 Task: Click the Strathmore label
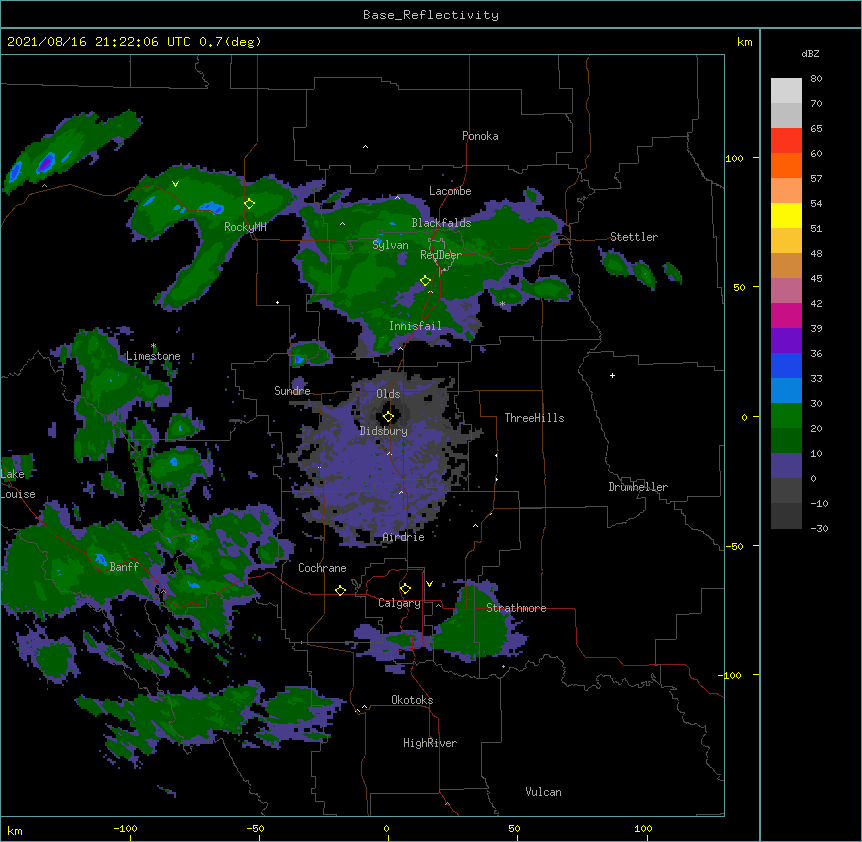pos(516,608)
